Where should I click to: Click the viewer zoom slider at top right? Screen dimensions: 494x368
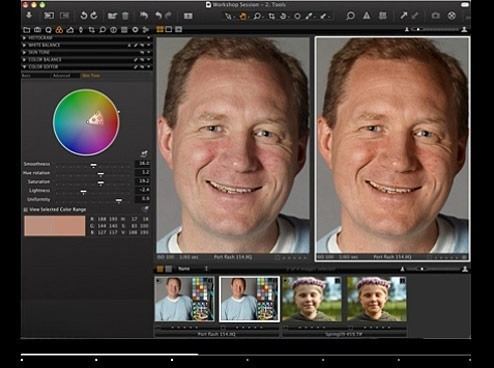click(x=435, y=30)
